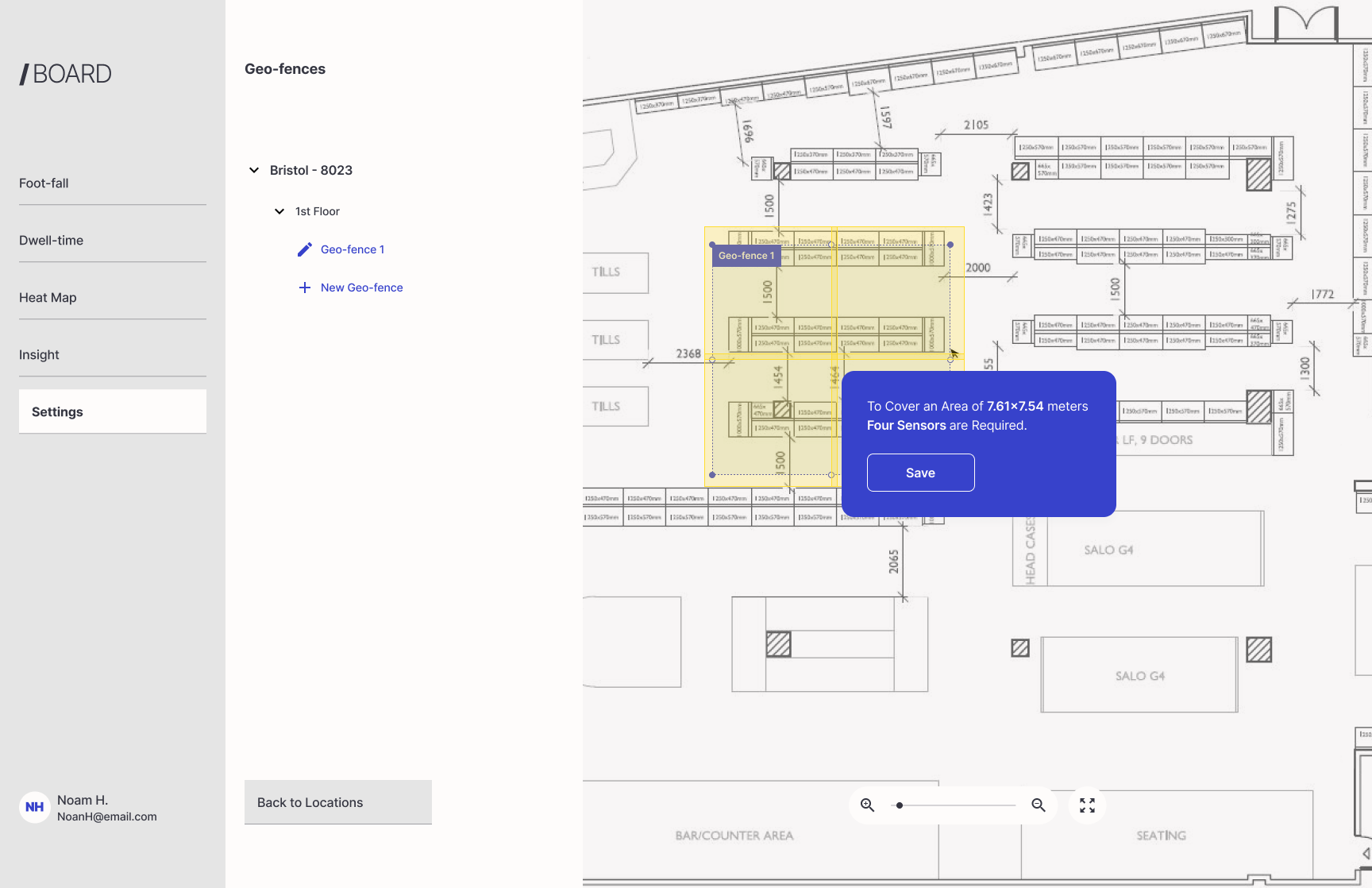The height and width of the screenshot is (888, 1372).
Task: Click the Noam H. user name
Action: point(83,800)
